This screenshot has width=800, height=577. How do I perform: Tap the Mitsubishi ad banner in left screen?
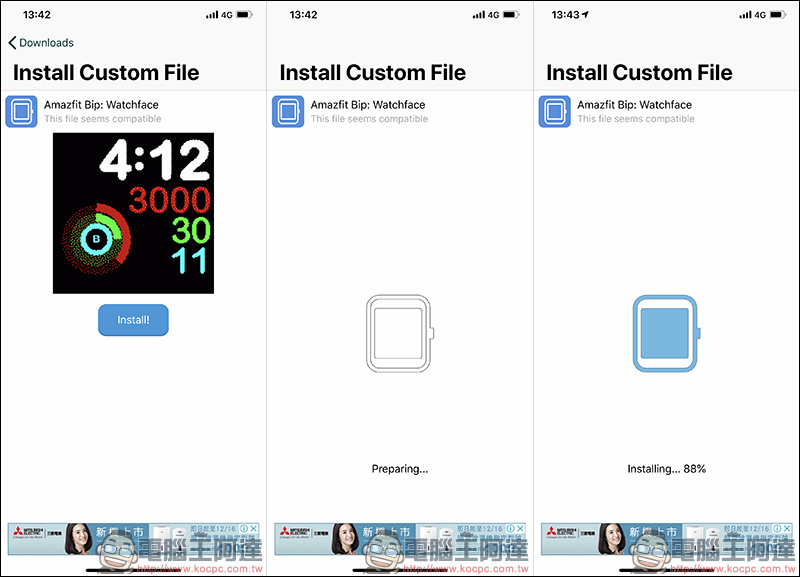[133, 539]
